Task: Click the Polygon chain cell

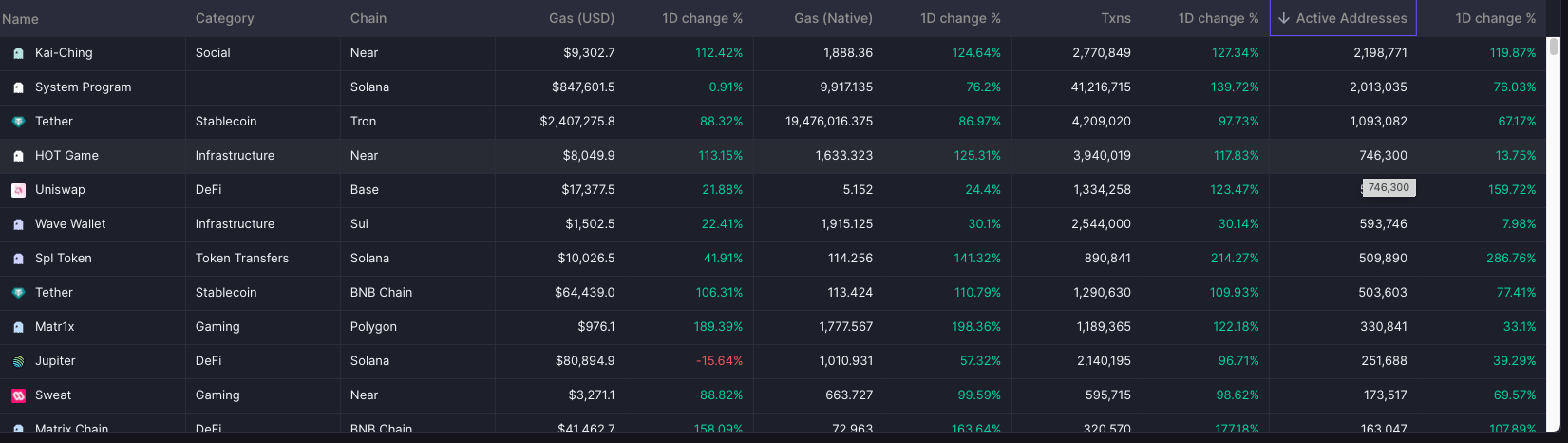Action: coord(373,327)
